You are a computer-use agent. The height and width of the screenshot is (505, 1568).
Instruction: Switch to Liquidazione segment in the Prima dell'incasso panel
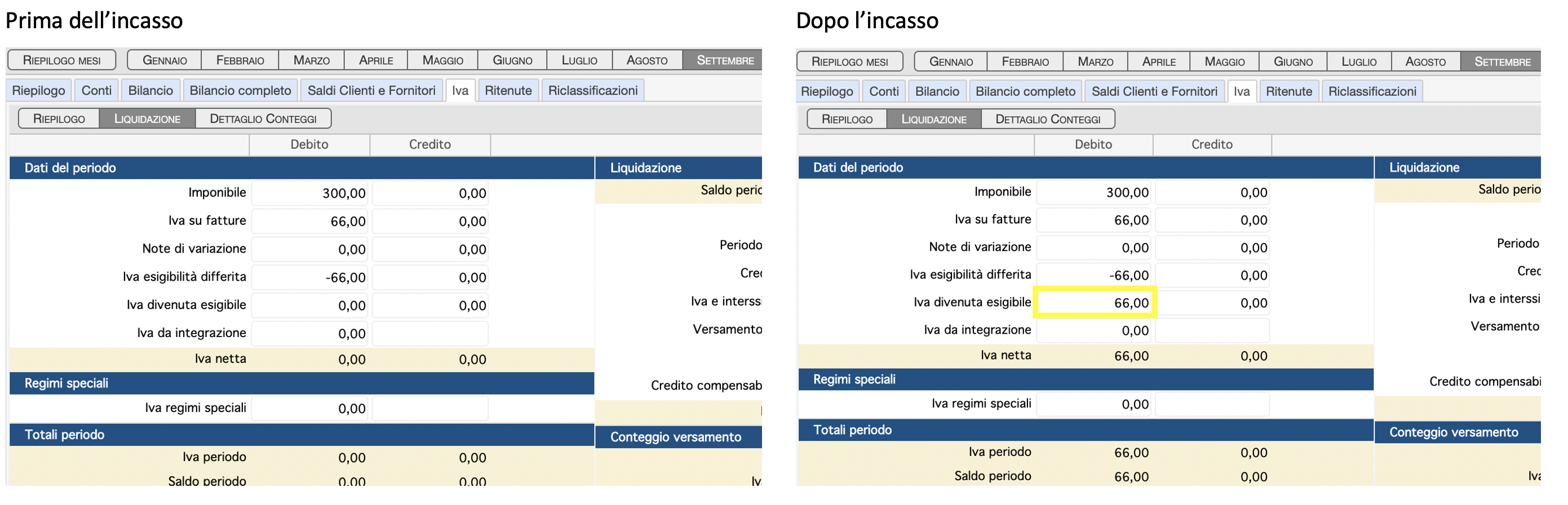click(147, 119)
